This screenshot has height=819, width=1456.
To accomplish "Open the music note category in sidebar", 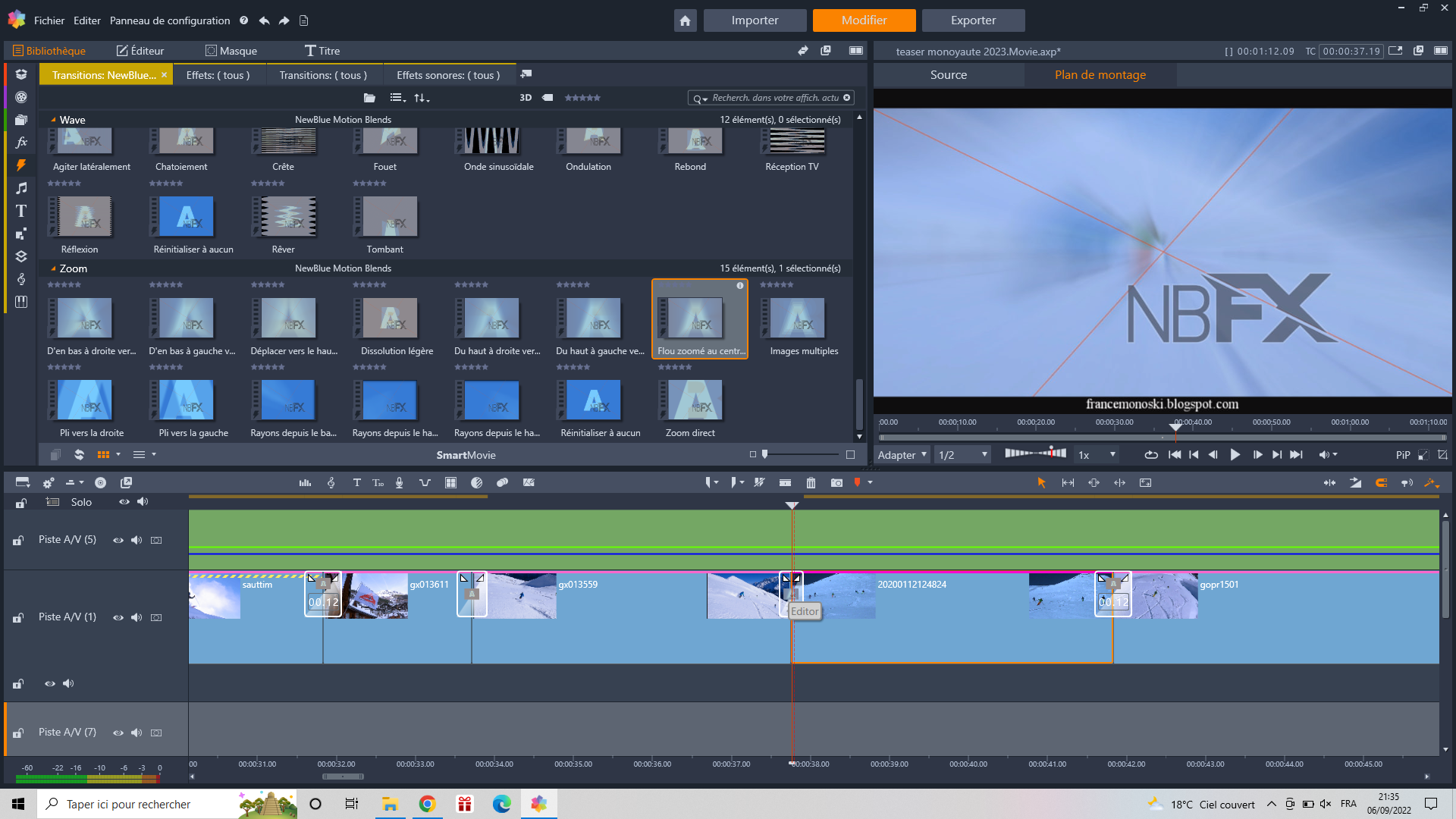I will pos(21,188).
